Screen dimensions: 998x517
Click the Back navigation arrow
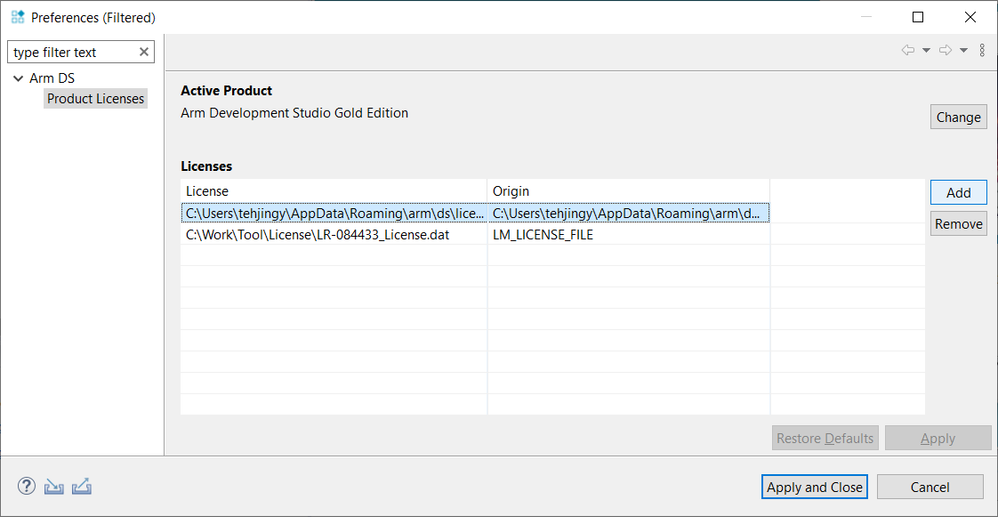pos(908,50)
